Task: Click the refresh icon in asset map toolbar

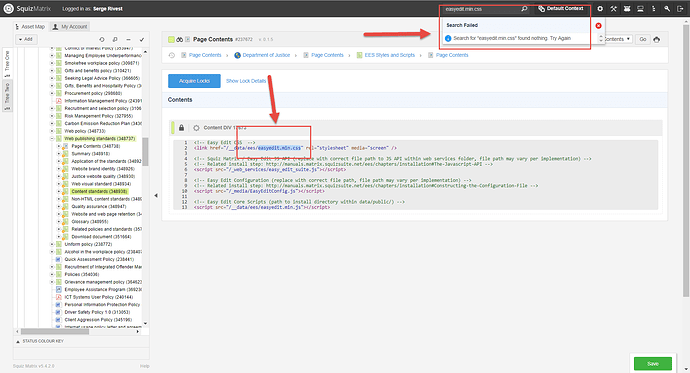Action: coord(102,40)
